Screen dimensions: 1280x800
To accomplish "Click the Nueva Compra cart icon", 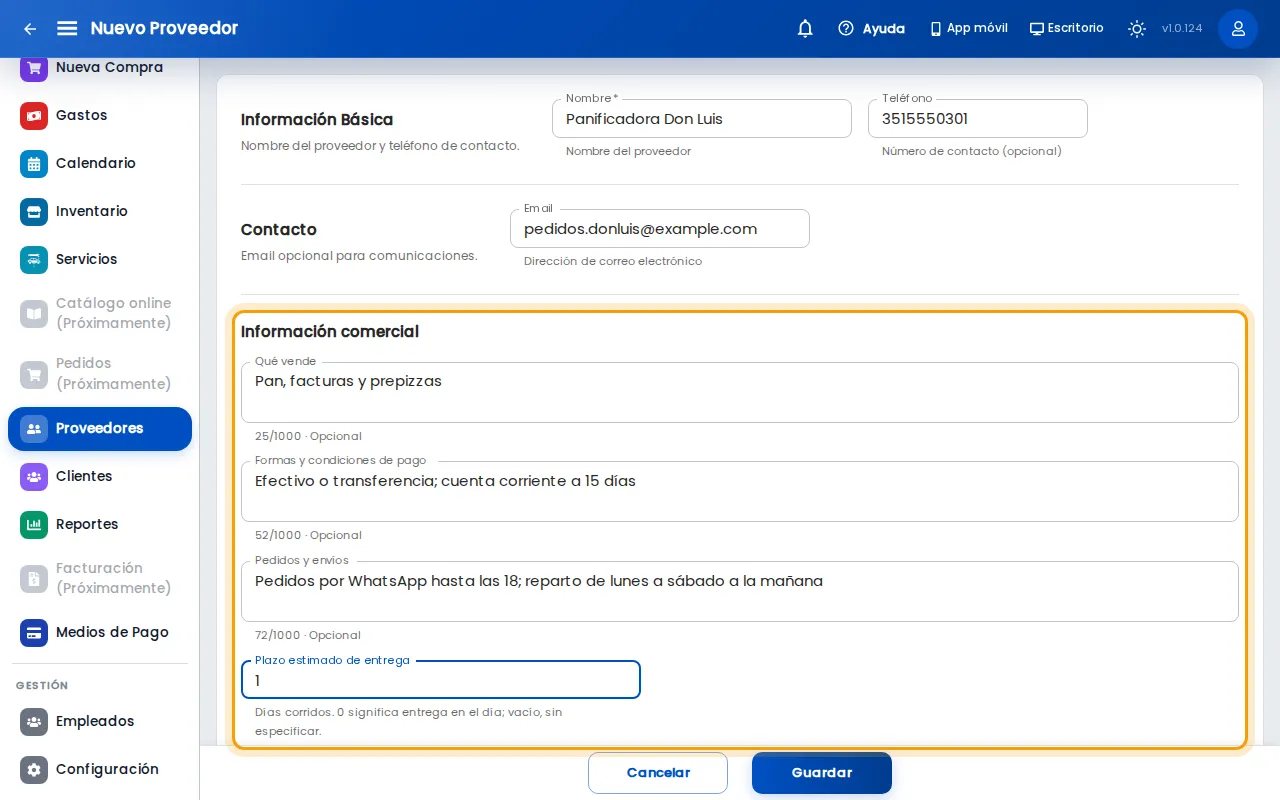I will pyautogui.click(x=34, y=68).
